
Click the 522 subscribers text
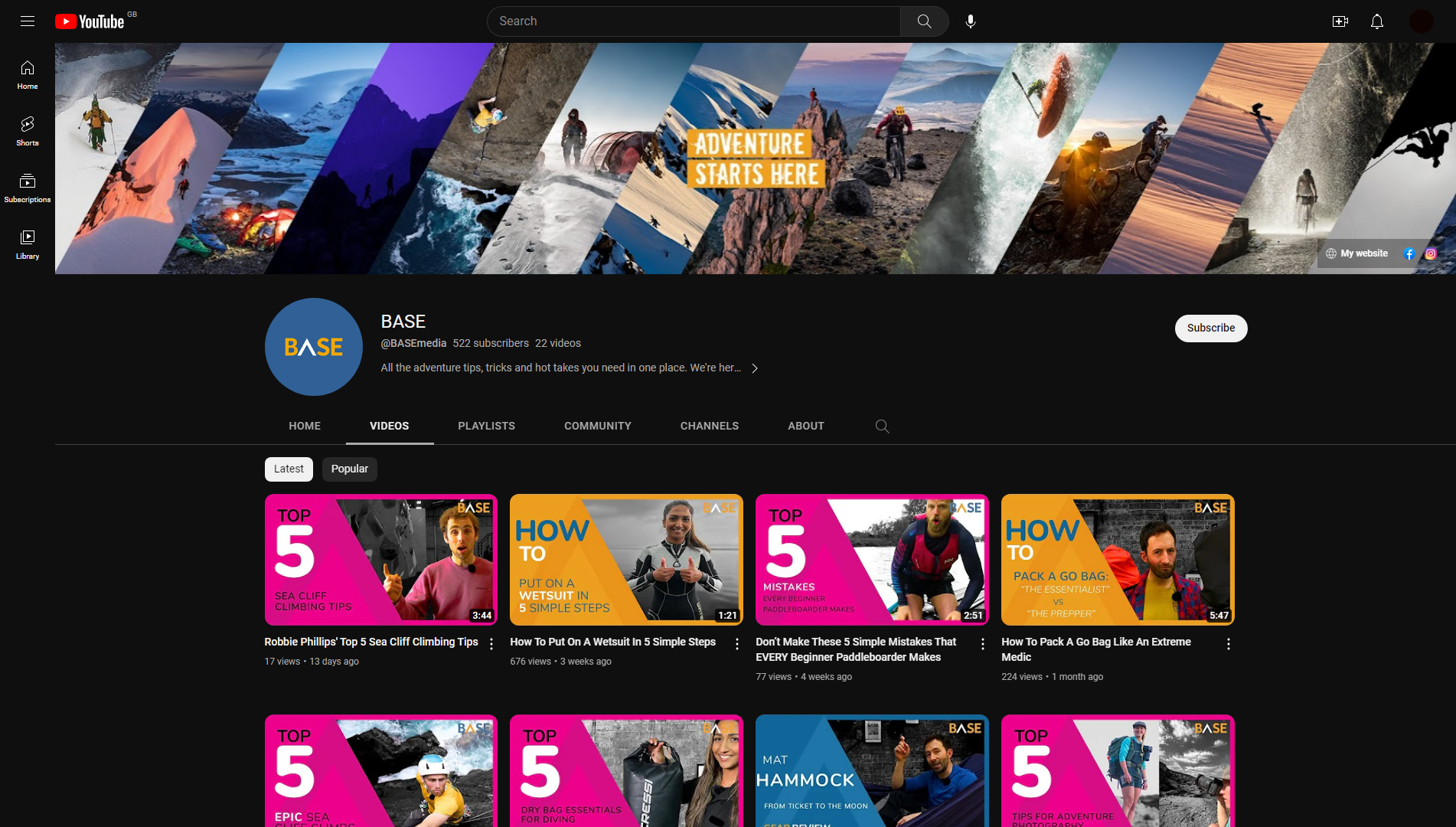(491, 343)
